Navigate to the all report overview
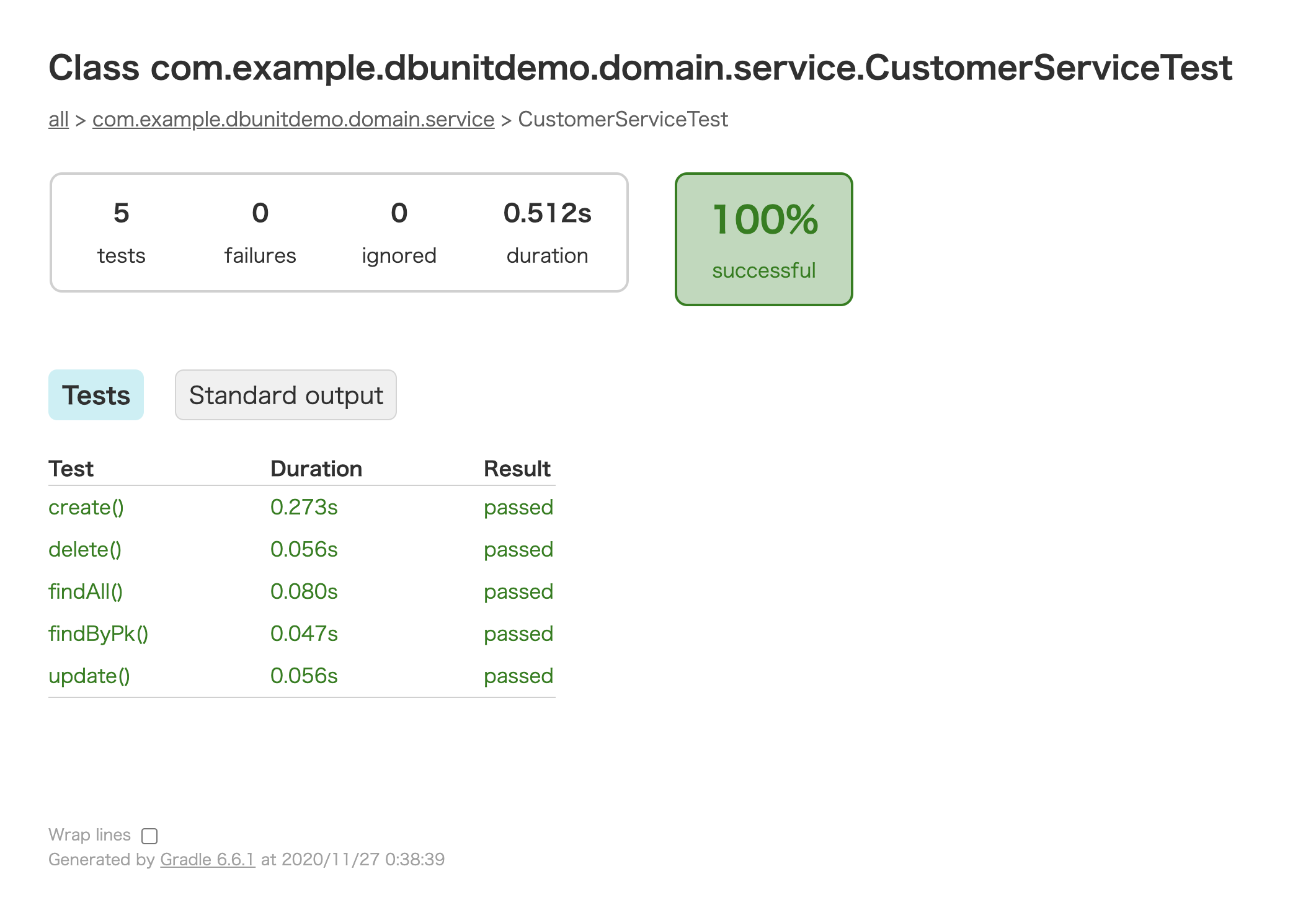 click(58, 119)
